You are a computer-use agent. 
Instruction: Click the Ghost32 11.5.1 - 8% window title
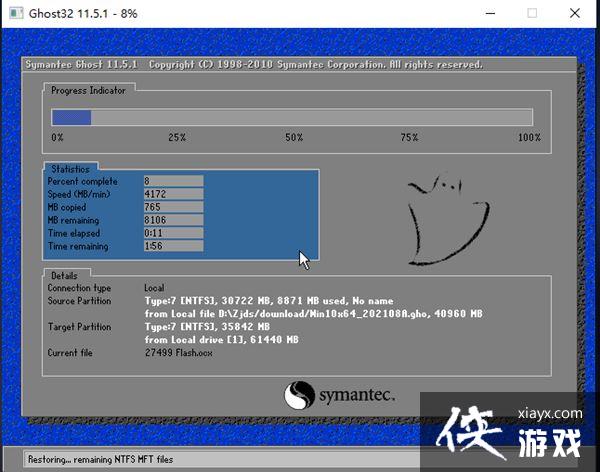tap(83, 14)
